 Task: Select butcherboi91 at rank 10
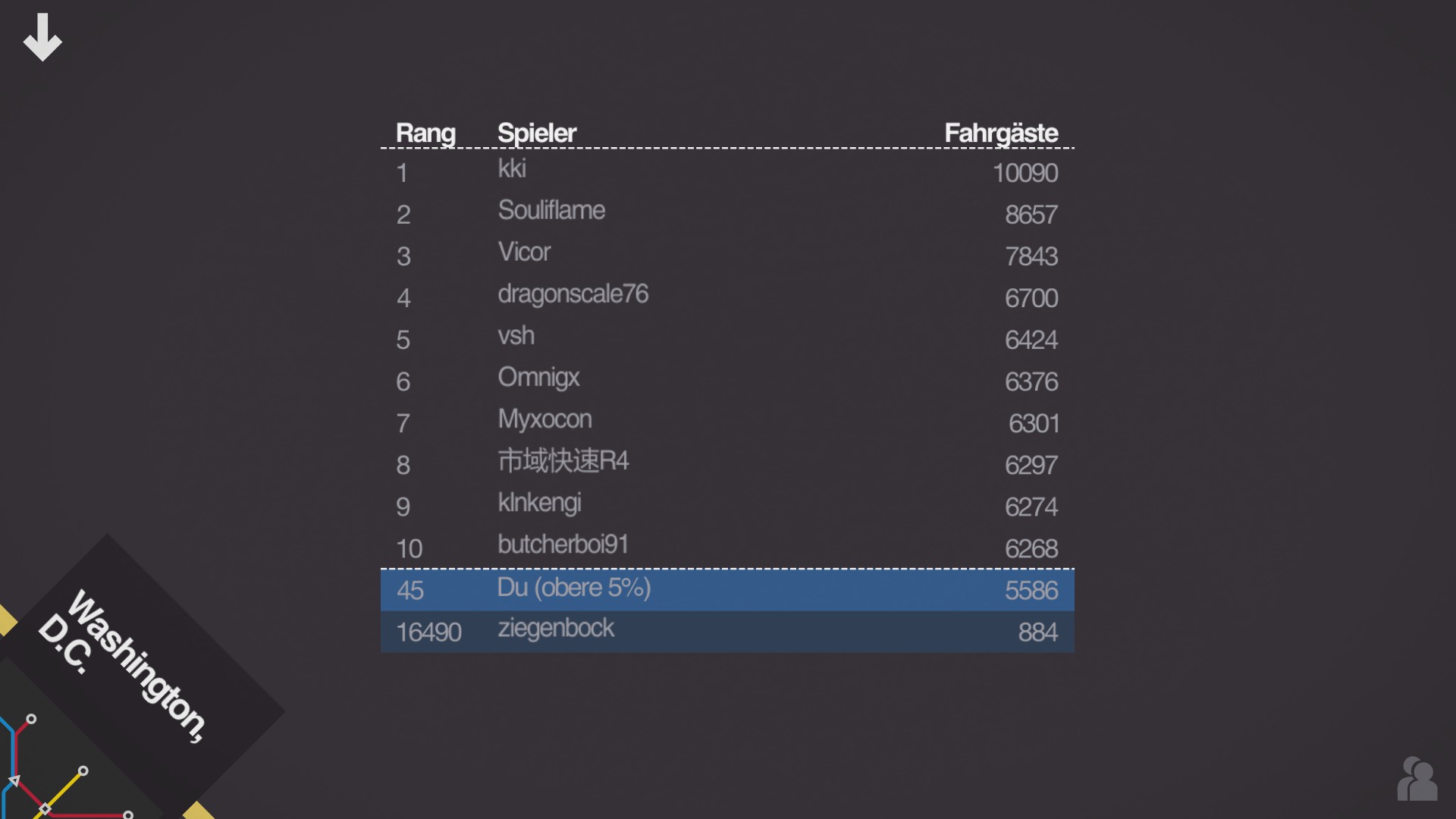tap(727, 548)
